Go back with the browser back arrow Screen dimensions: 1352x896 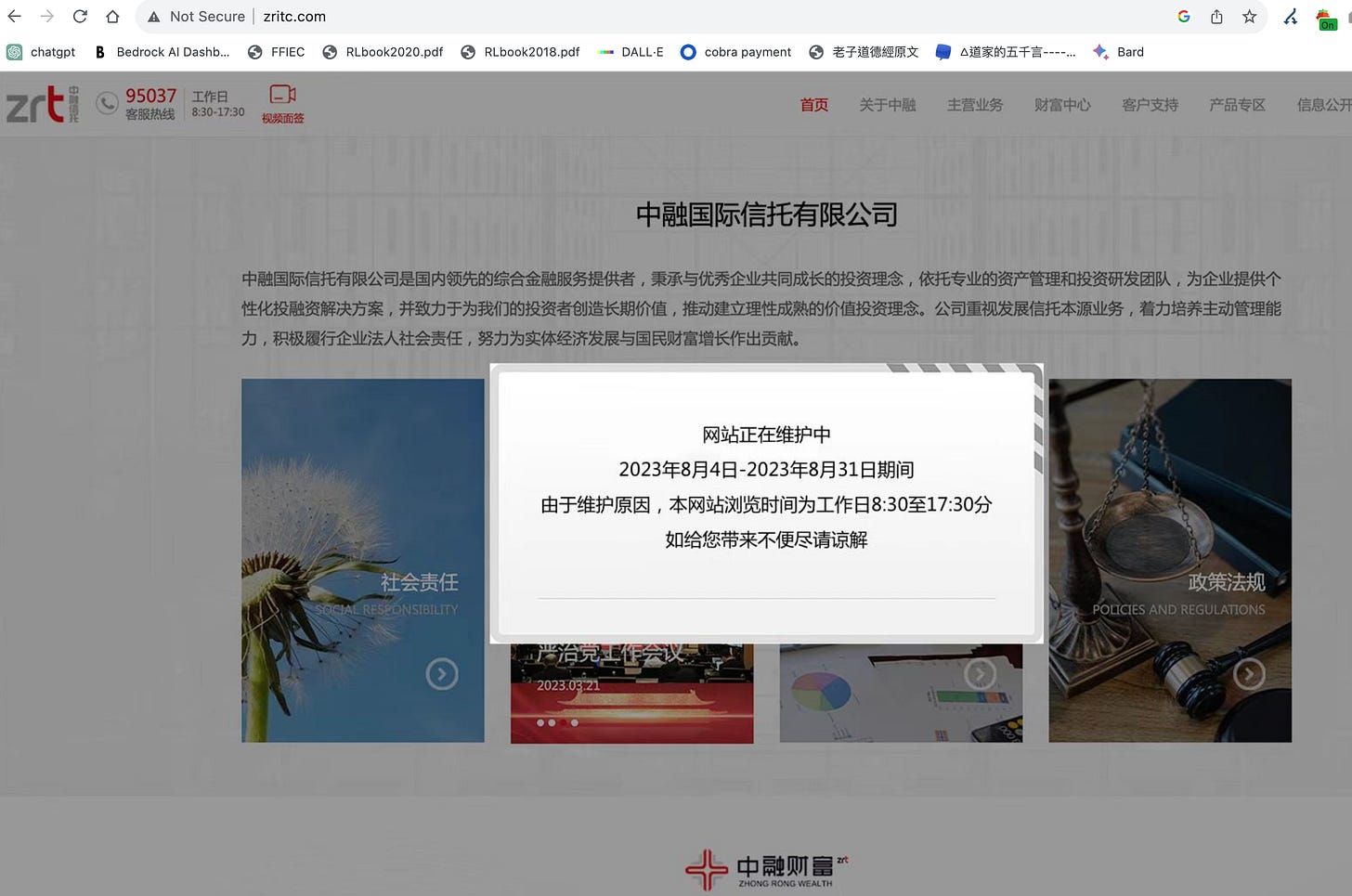pyautogui.click(x=14, y=17)
